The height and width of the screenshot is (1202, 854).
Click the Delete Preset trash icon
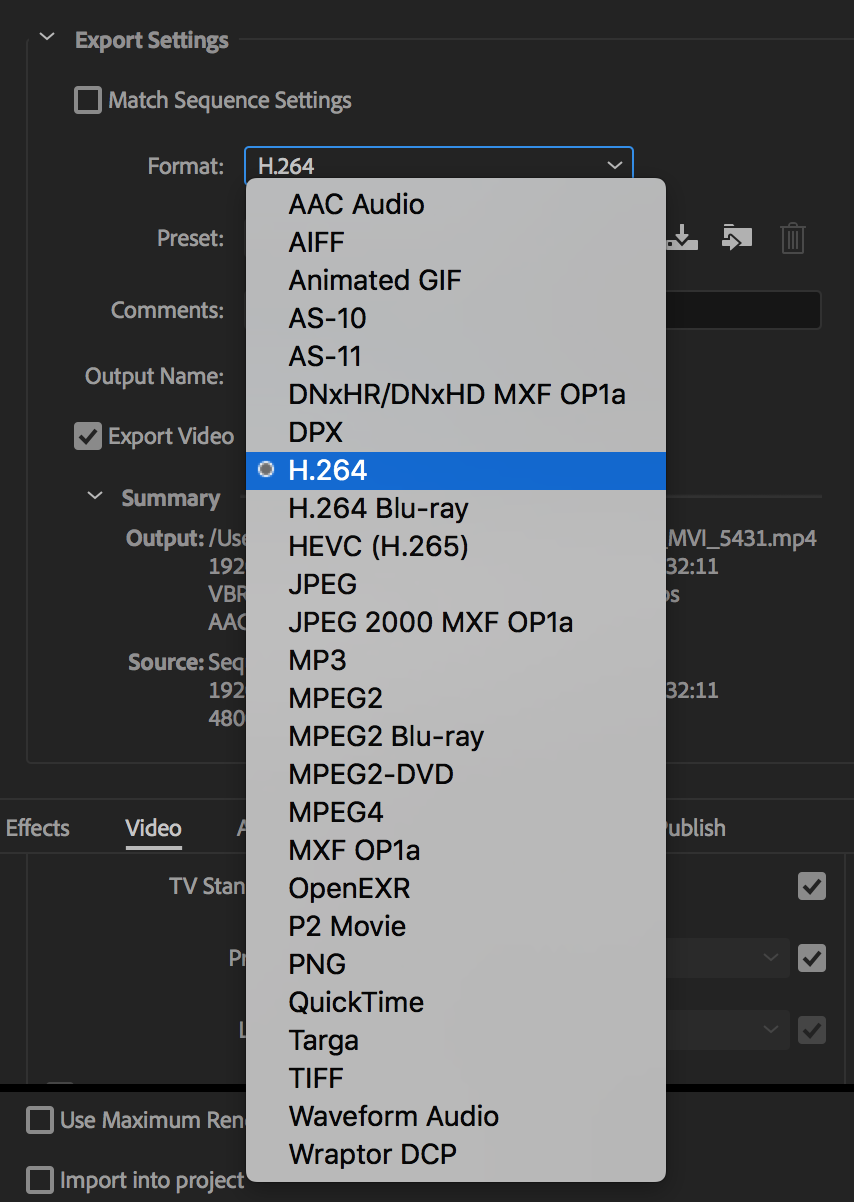[792, 238]
